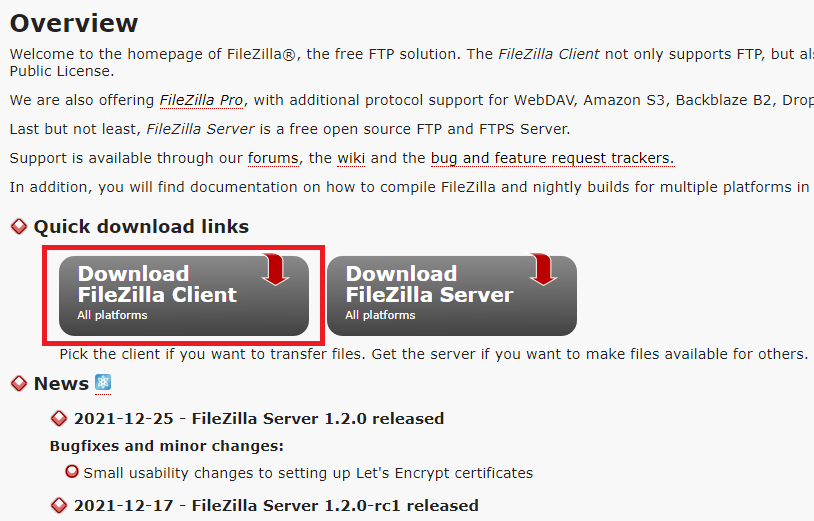Click diamond bullet beside 2021-12-17 rc1 release
Image resolution: width=814 pixels, height=521 pixels.
coord(59,505)
